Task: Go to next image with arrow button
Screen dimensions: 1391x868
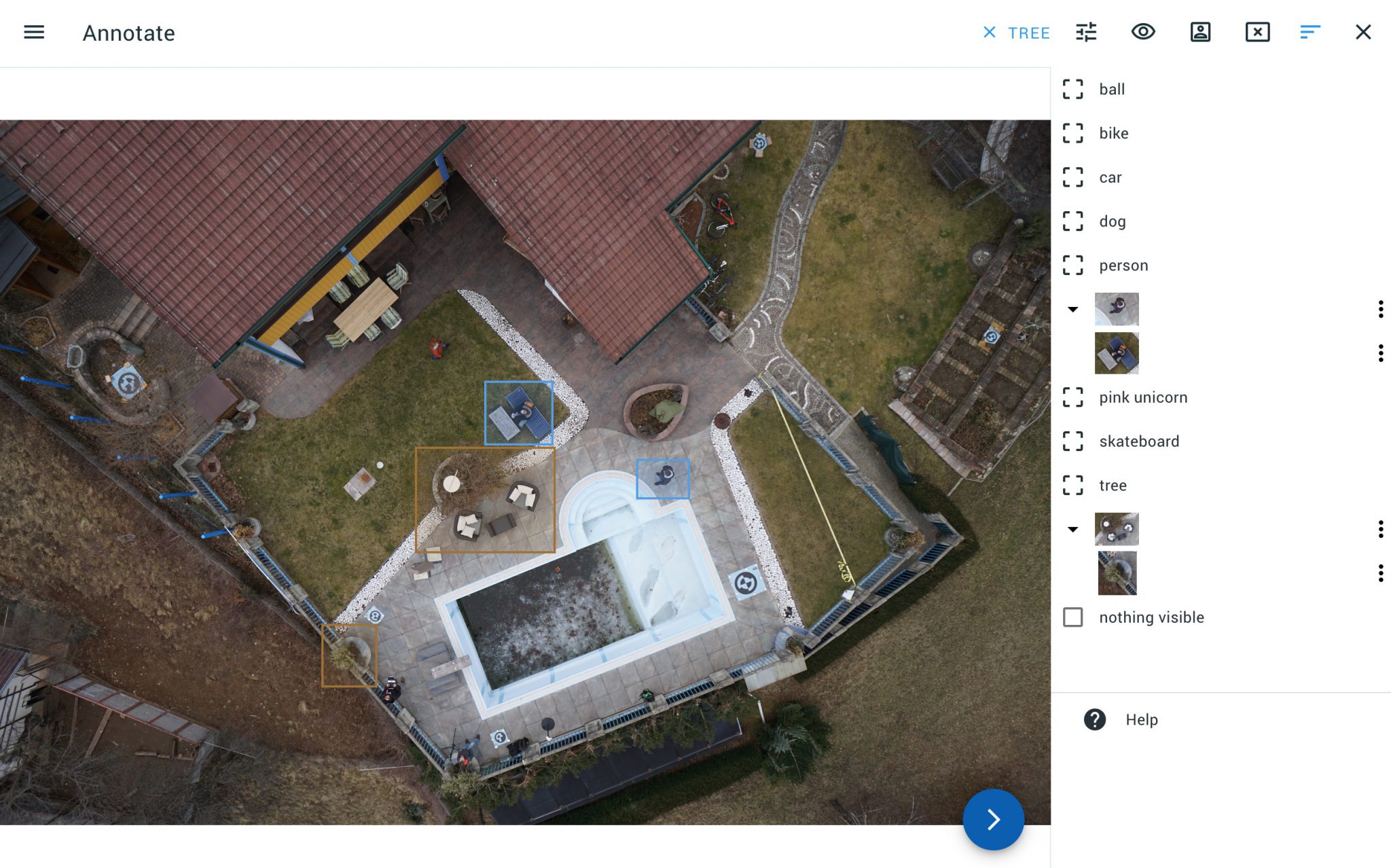Action: (993, 819)
